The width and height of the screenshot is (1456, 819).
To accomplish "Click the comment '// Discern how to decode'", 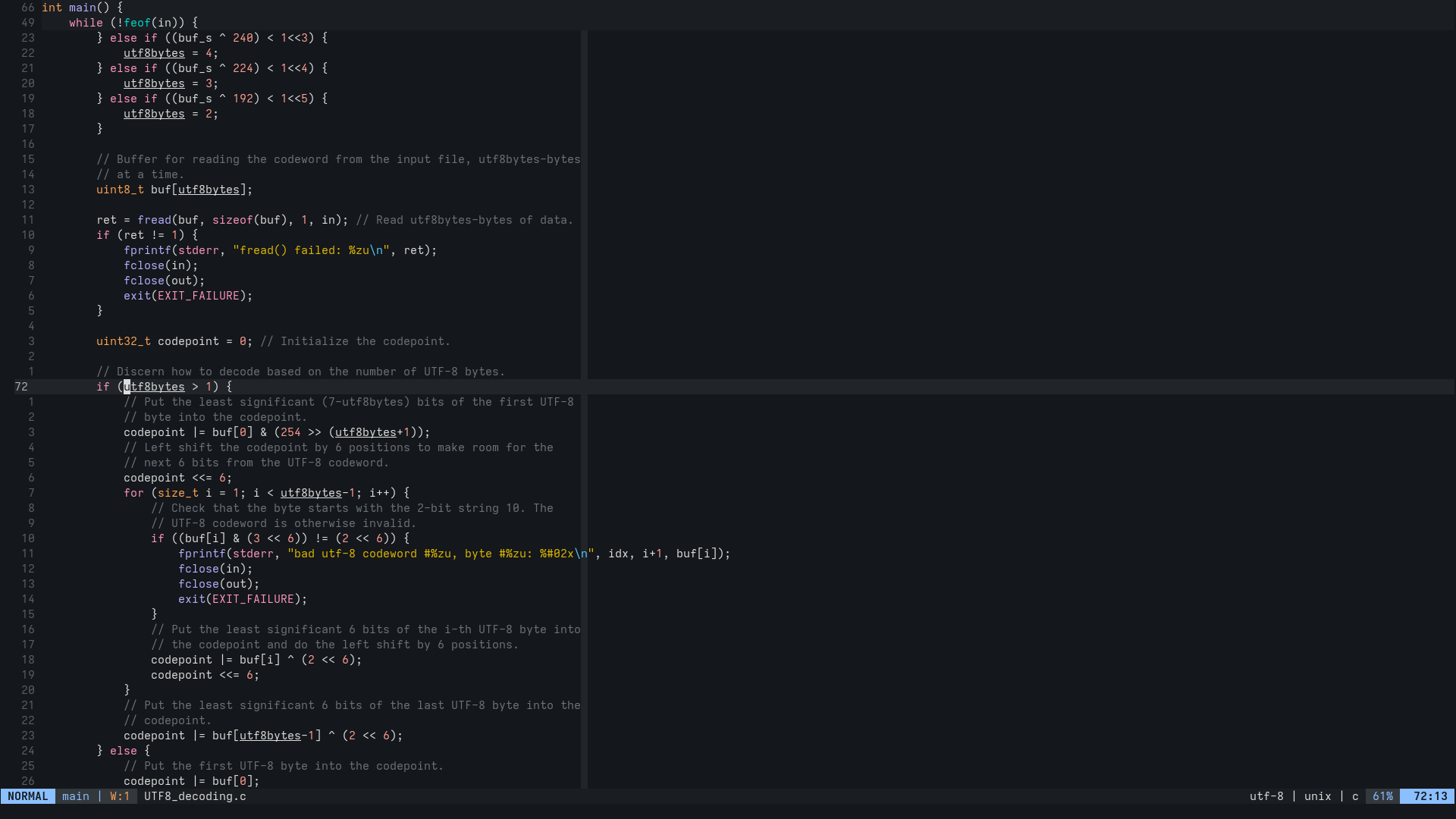I will coord(300,372).
